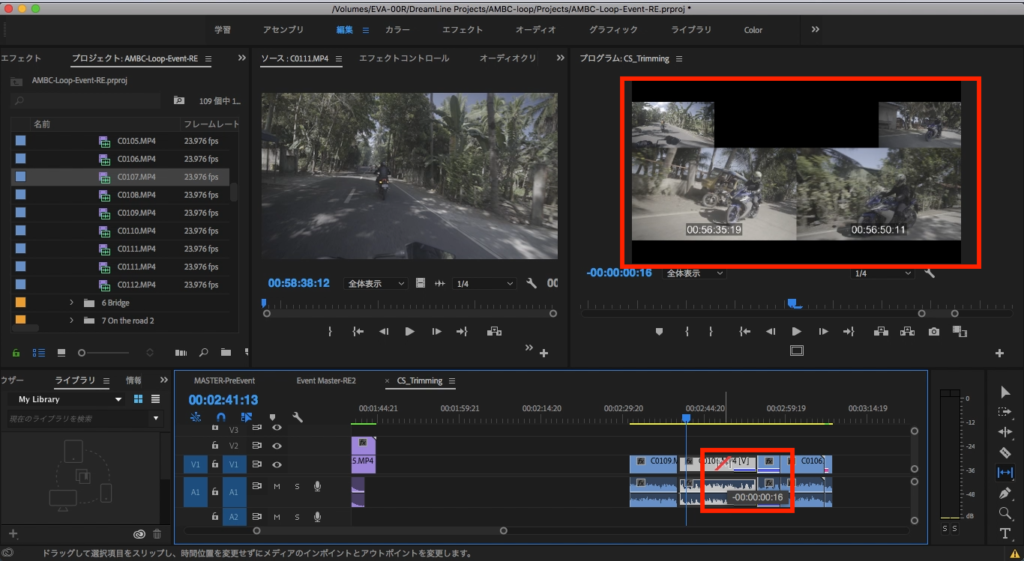
Task: Click Export Frame camera icon in Program monitor
Action: [x=933, y=331]
